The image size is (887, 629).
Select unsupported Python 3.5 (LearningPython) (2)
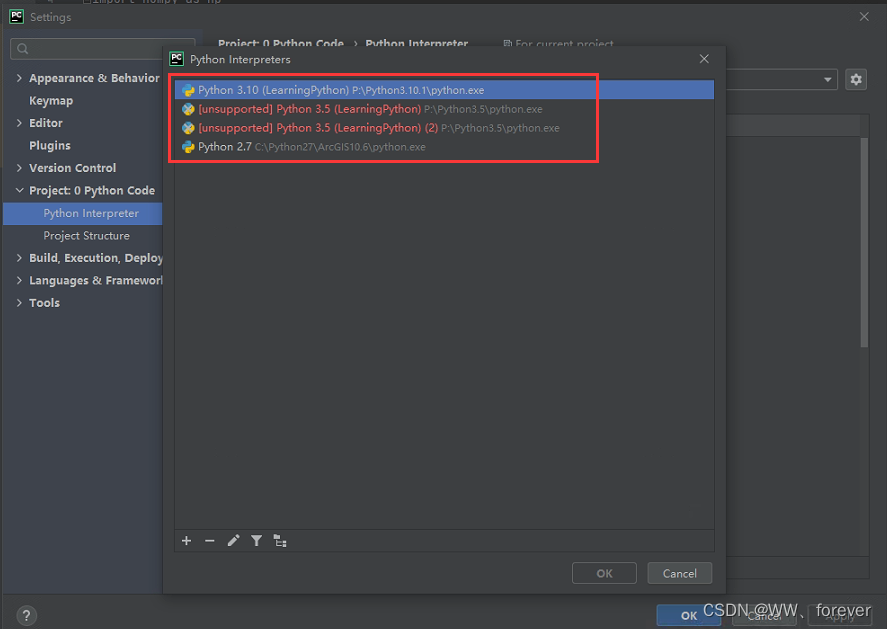pyautogui.click(x=444, y=128)
